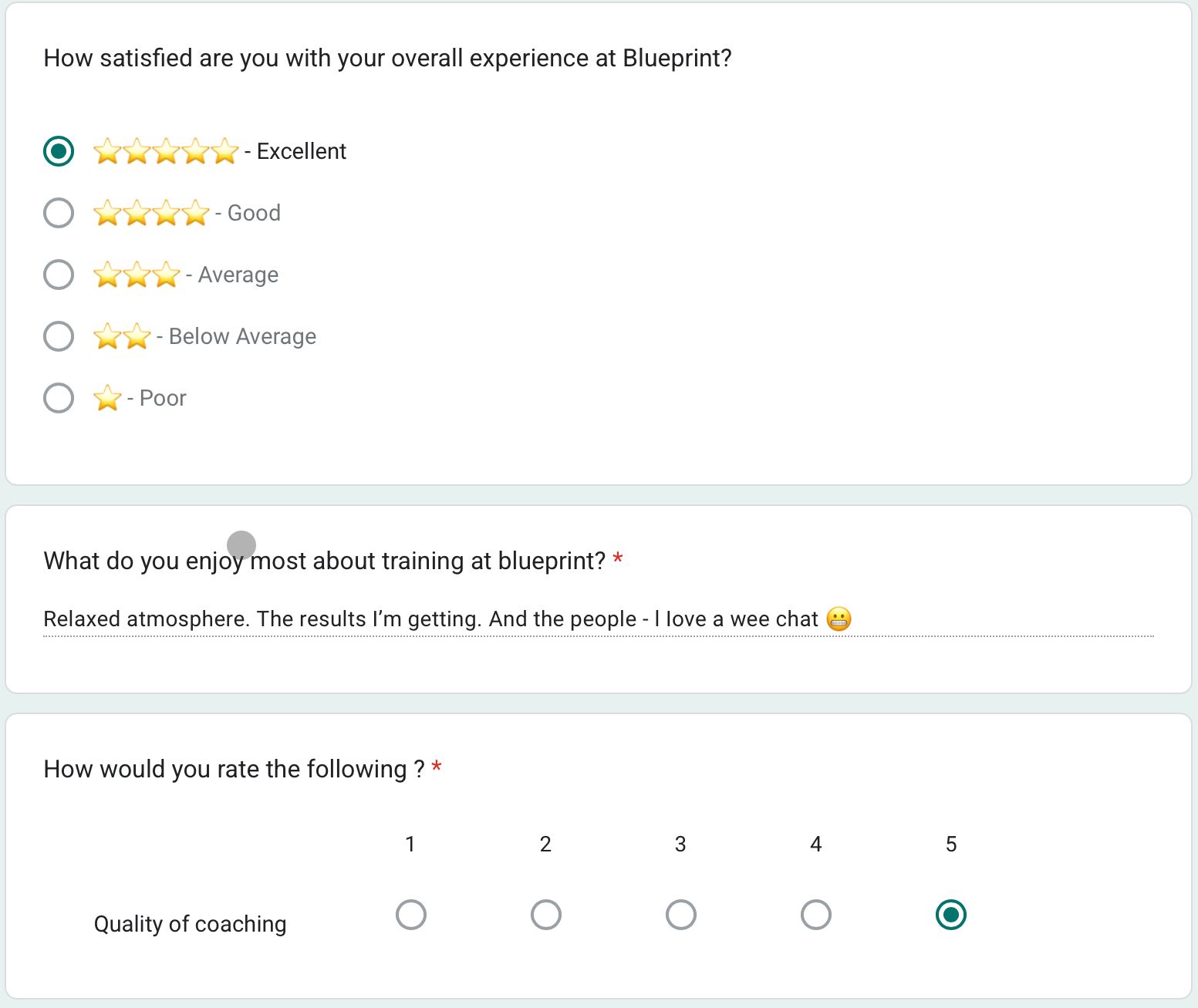
Task: Click the Quality of coaching row label
Action: tap(190, 924)
